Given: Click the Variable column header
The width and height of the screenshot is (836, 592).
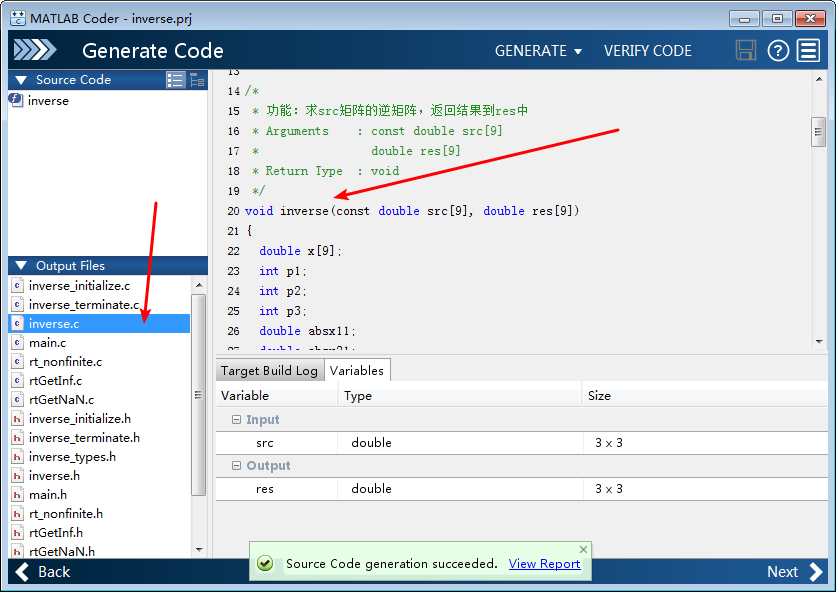Looking at the screenshot, I should 277,396.
